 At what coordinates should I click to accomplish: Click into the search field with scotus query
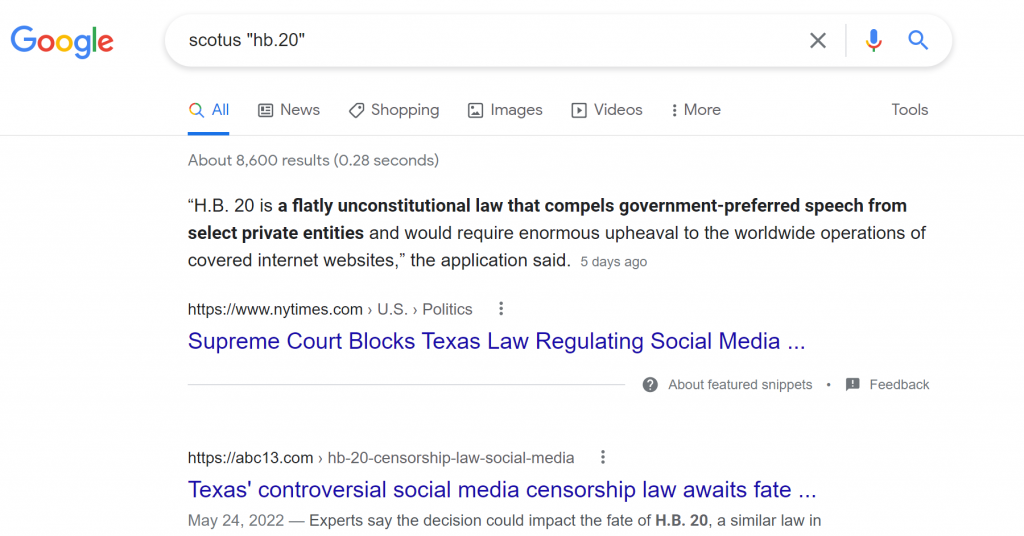[490, 40]
